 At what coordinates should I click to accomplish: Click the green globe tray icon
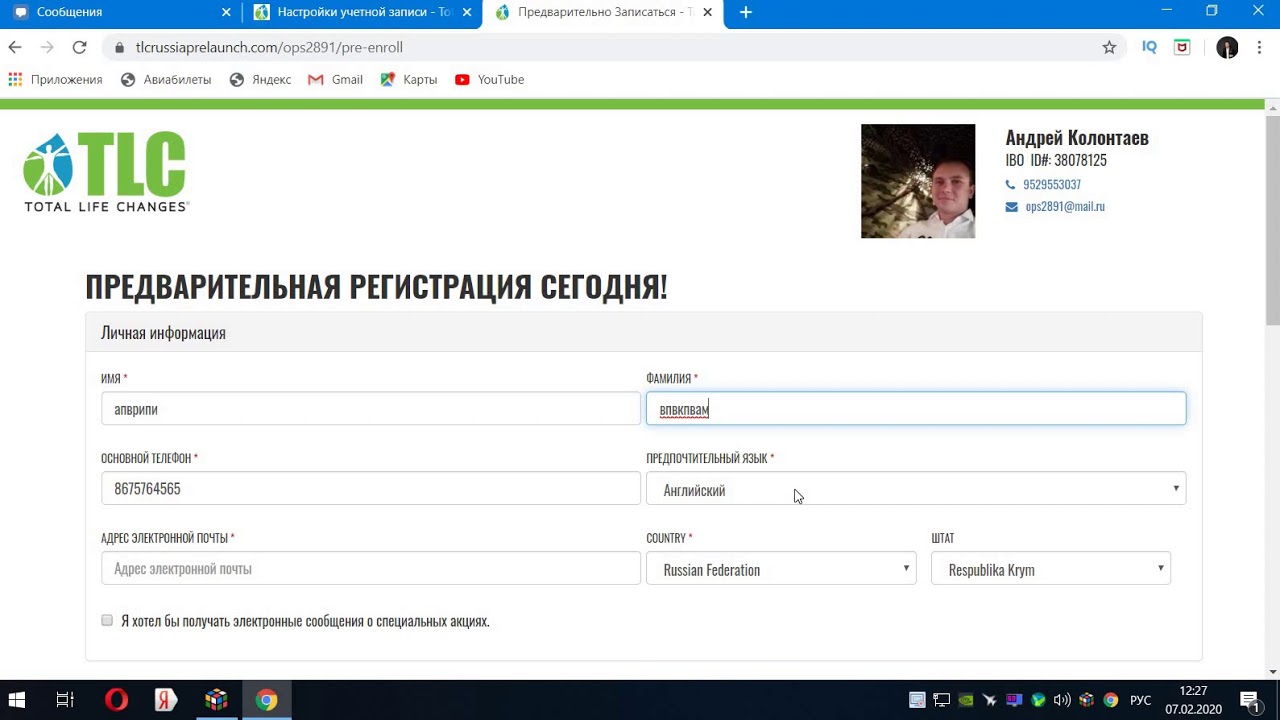pos(1038,700)
